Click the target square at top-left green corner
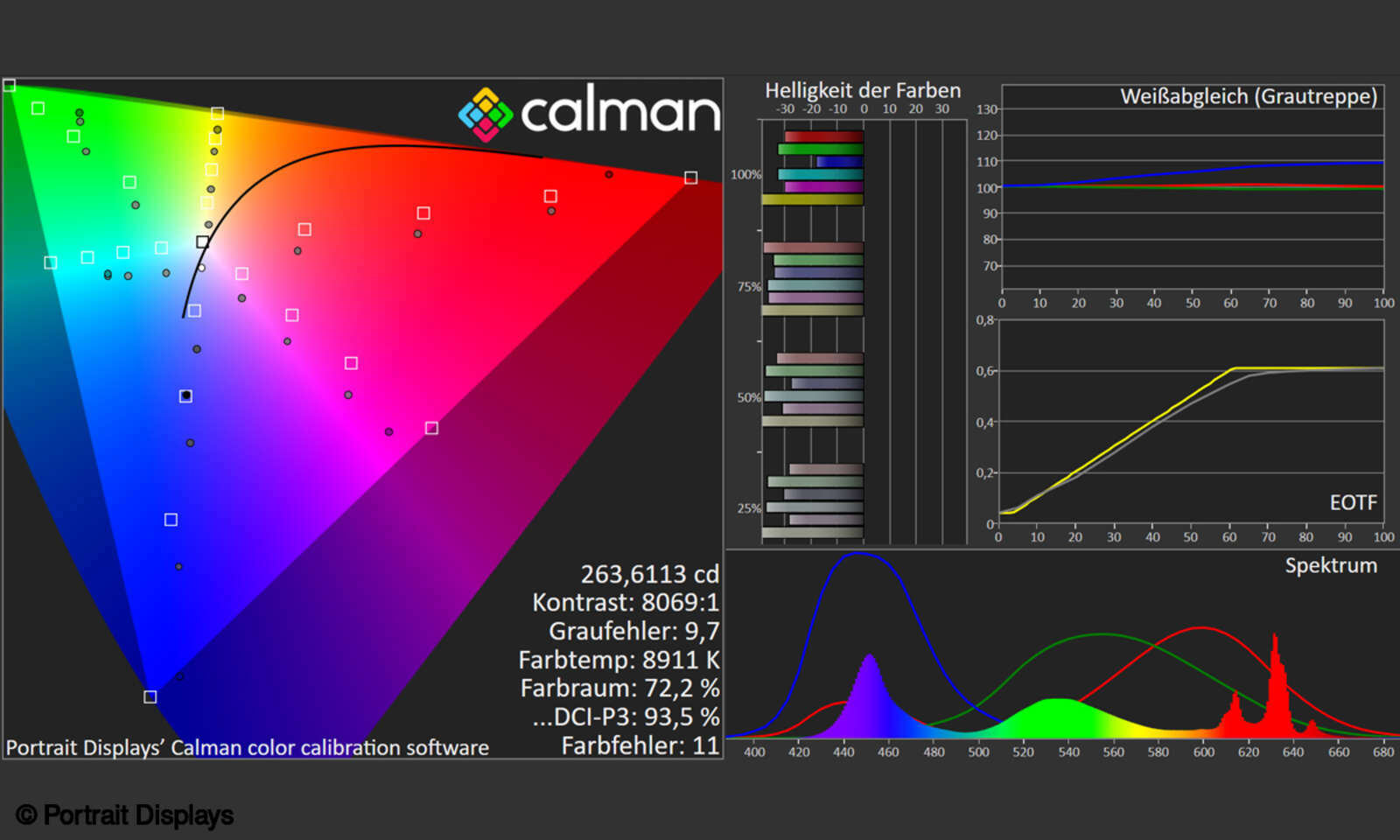The image size is (1400, 840). coord(10,86)
